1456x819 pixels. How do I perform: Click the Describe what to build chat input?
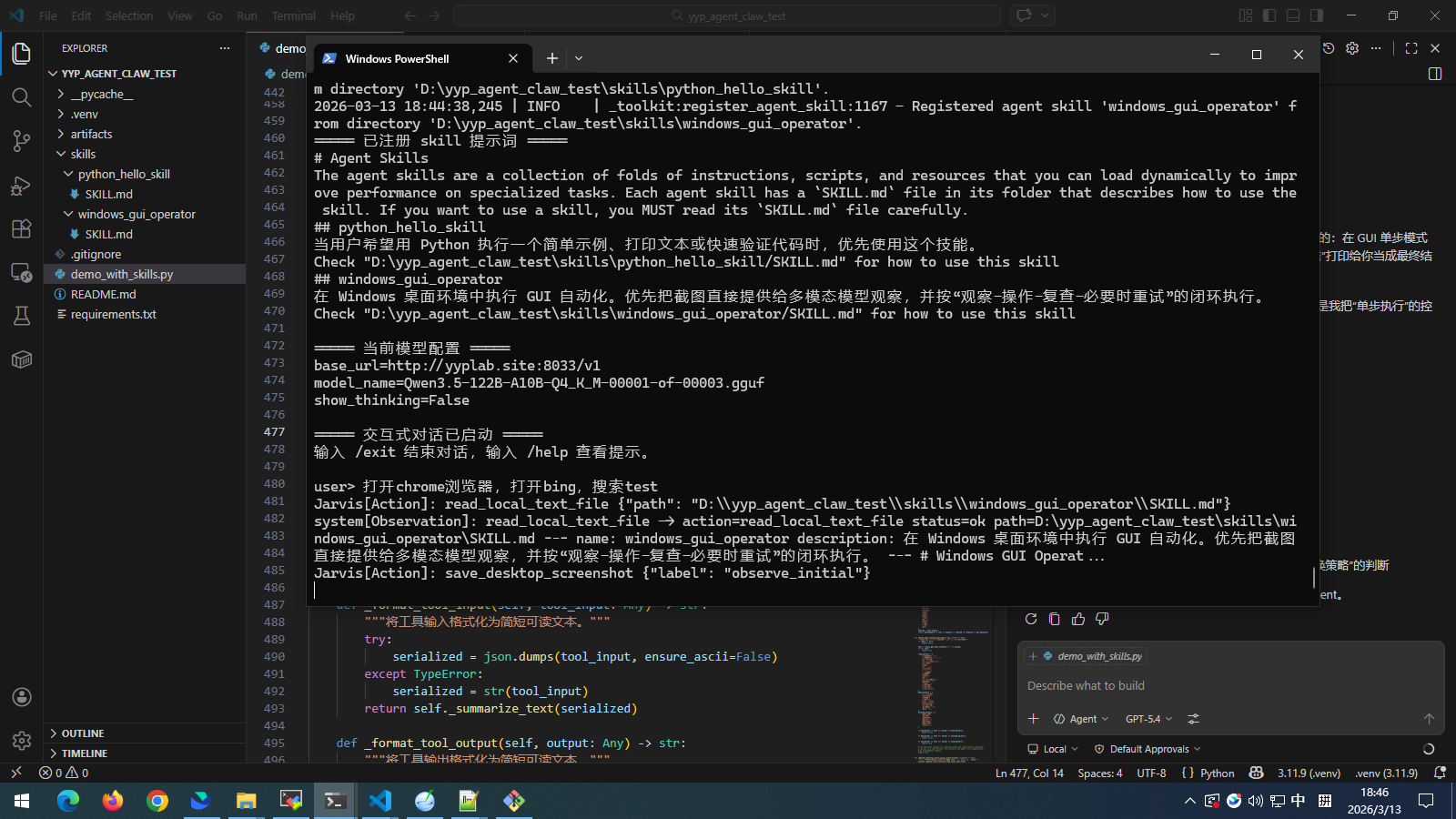(1230, 686)
